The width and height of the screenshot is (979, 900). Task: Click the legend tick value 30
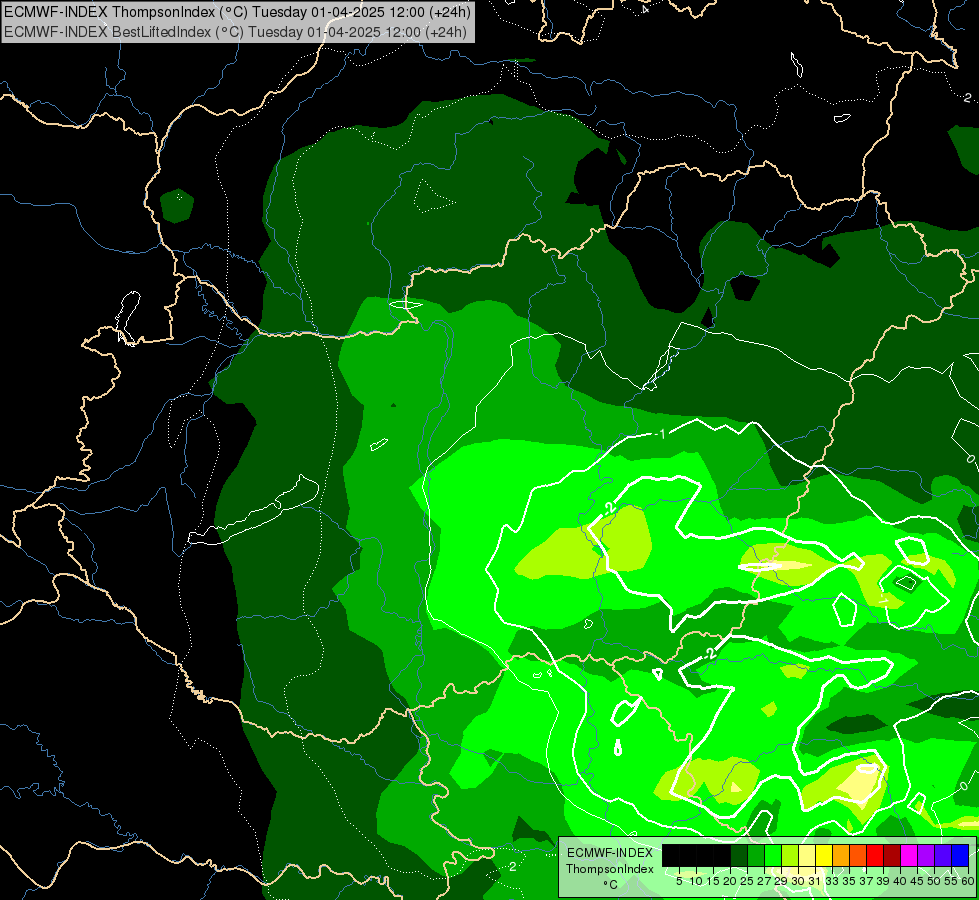[798, 881]
